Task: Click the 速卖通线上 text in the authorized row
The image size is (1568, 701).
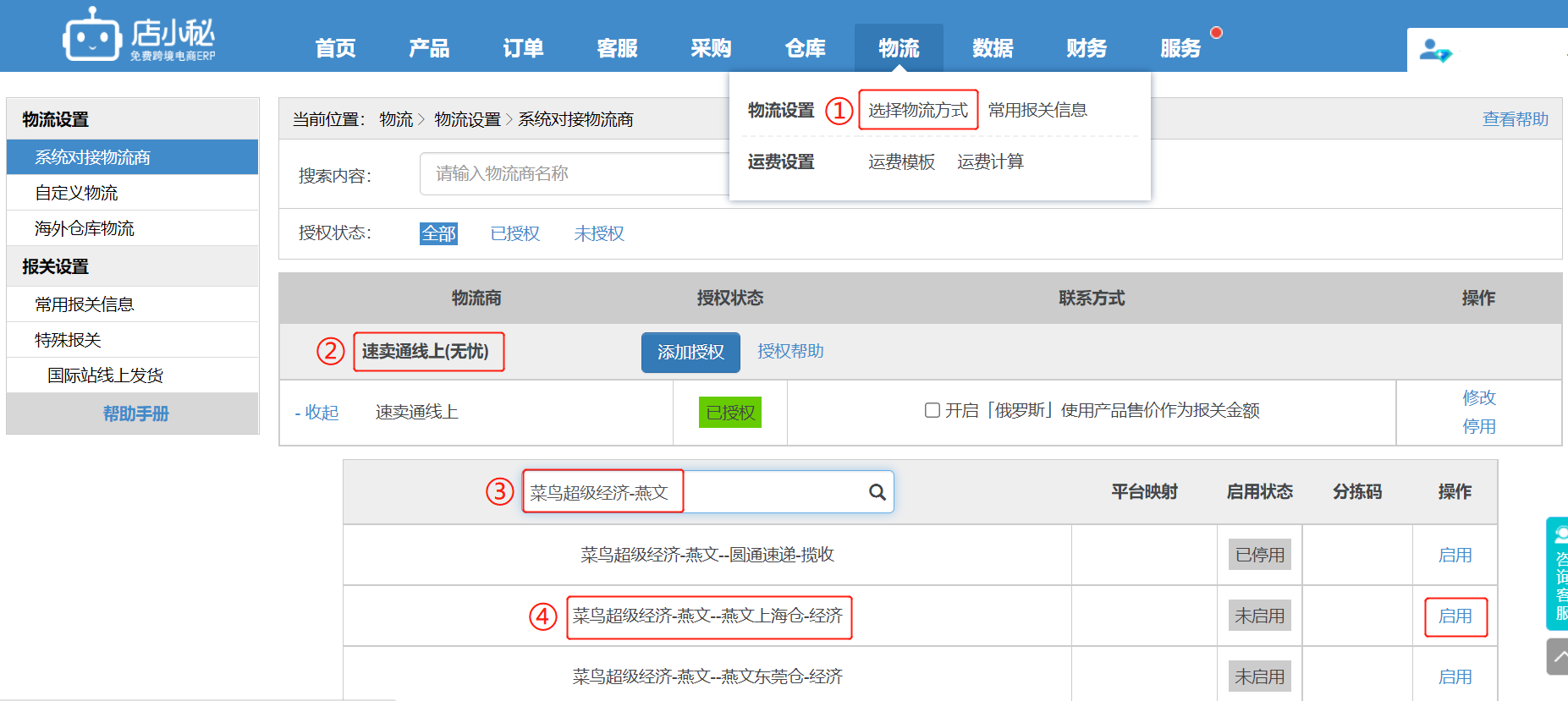Action: click(x=417, y=412)
